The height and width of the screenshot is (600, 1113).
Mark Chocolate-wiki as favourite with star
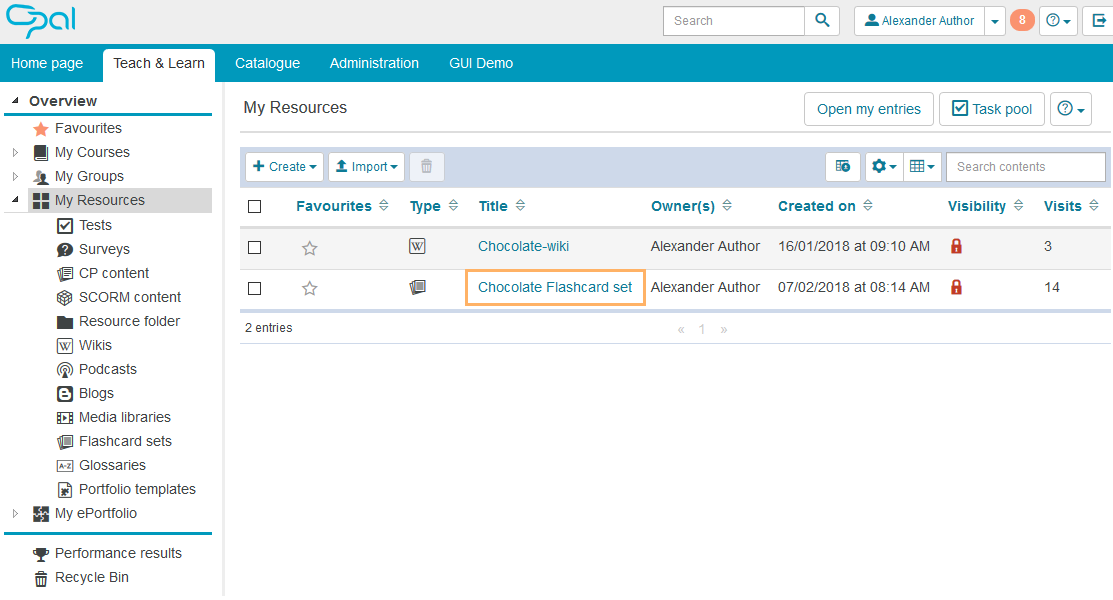(310, 247)
